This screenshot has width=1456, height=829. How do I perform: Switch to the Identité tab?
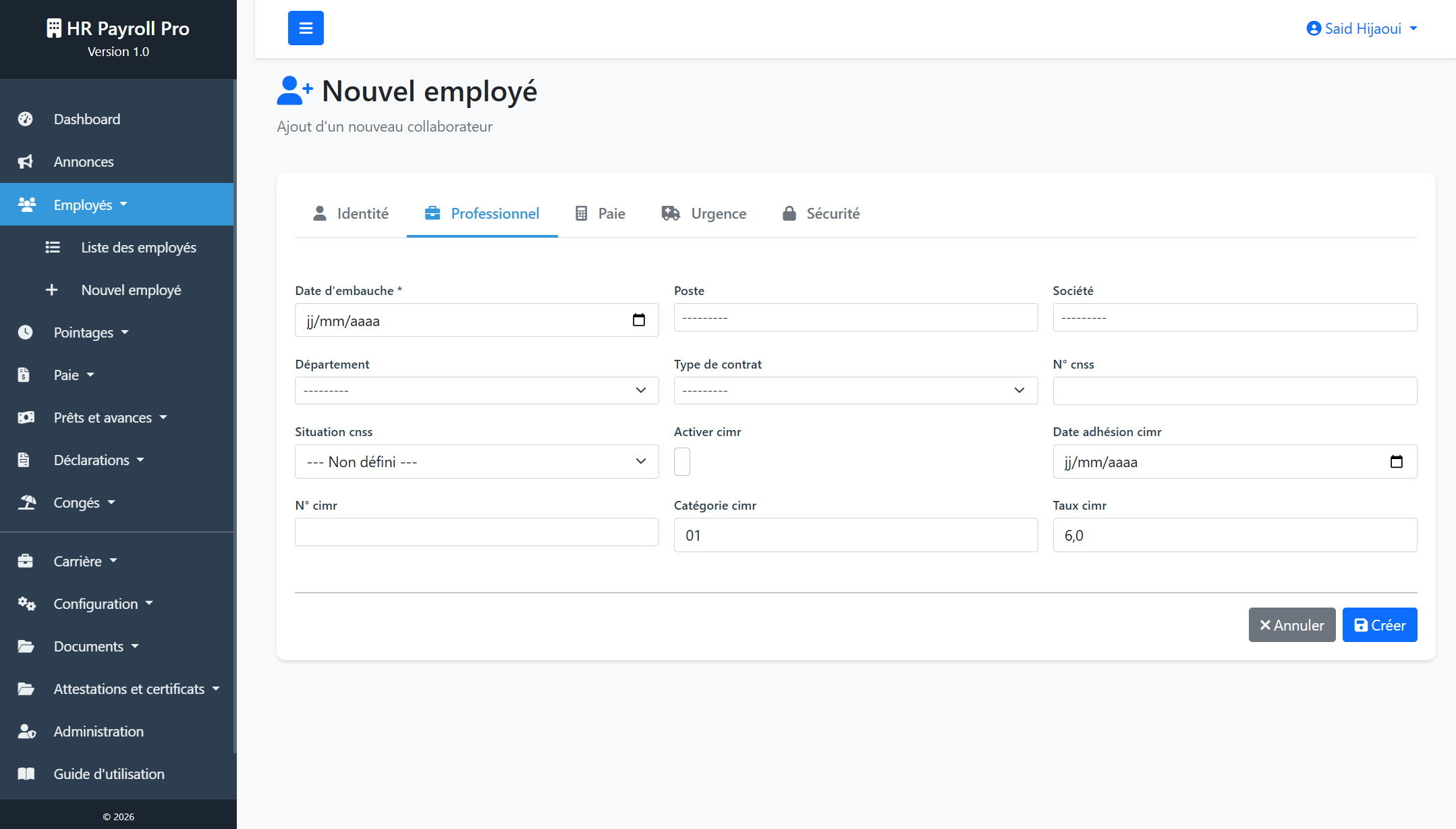pos(351,214)
